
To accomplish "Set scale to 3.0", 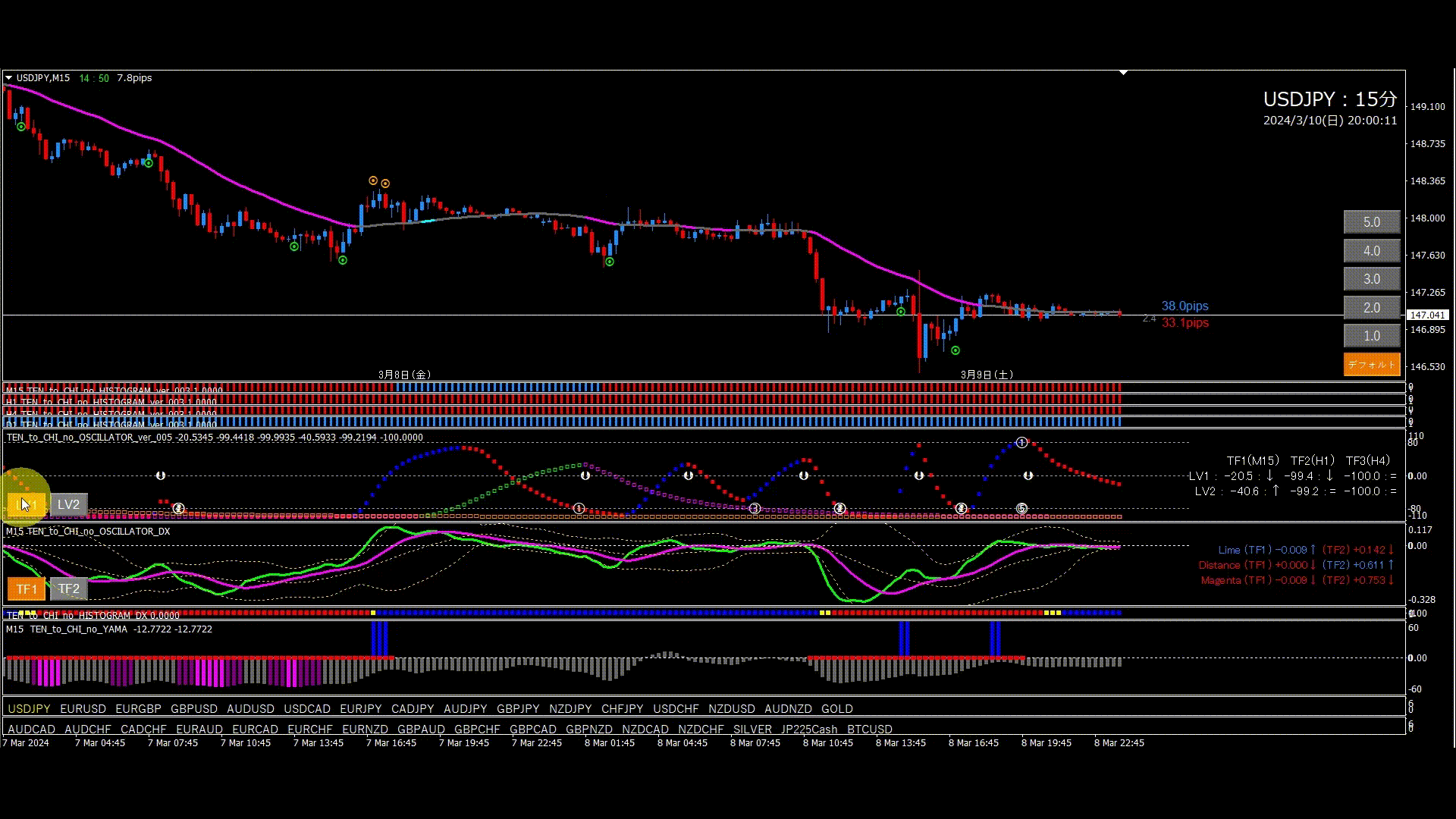I will (1371, 279).
